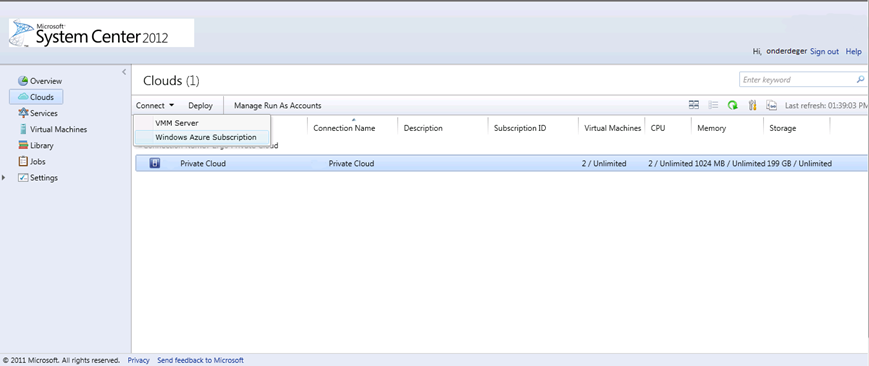Collapse the navigation pane chevron

(x=124, y=72)
